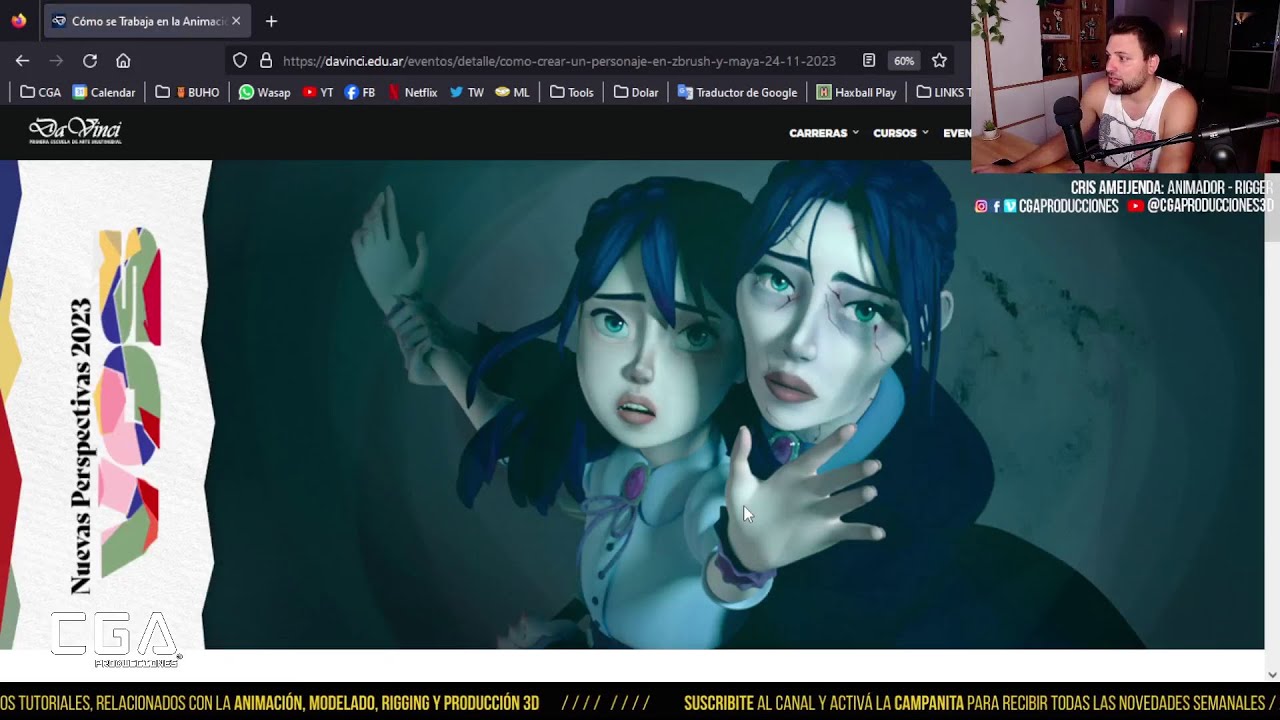
Task: Open the TW Twitter bookmark
Action: 466,92
